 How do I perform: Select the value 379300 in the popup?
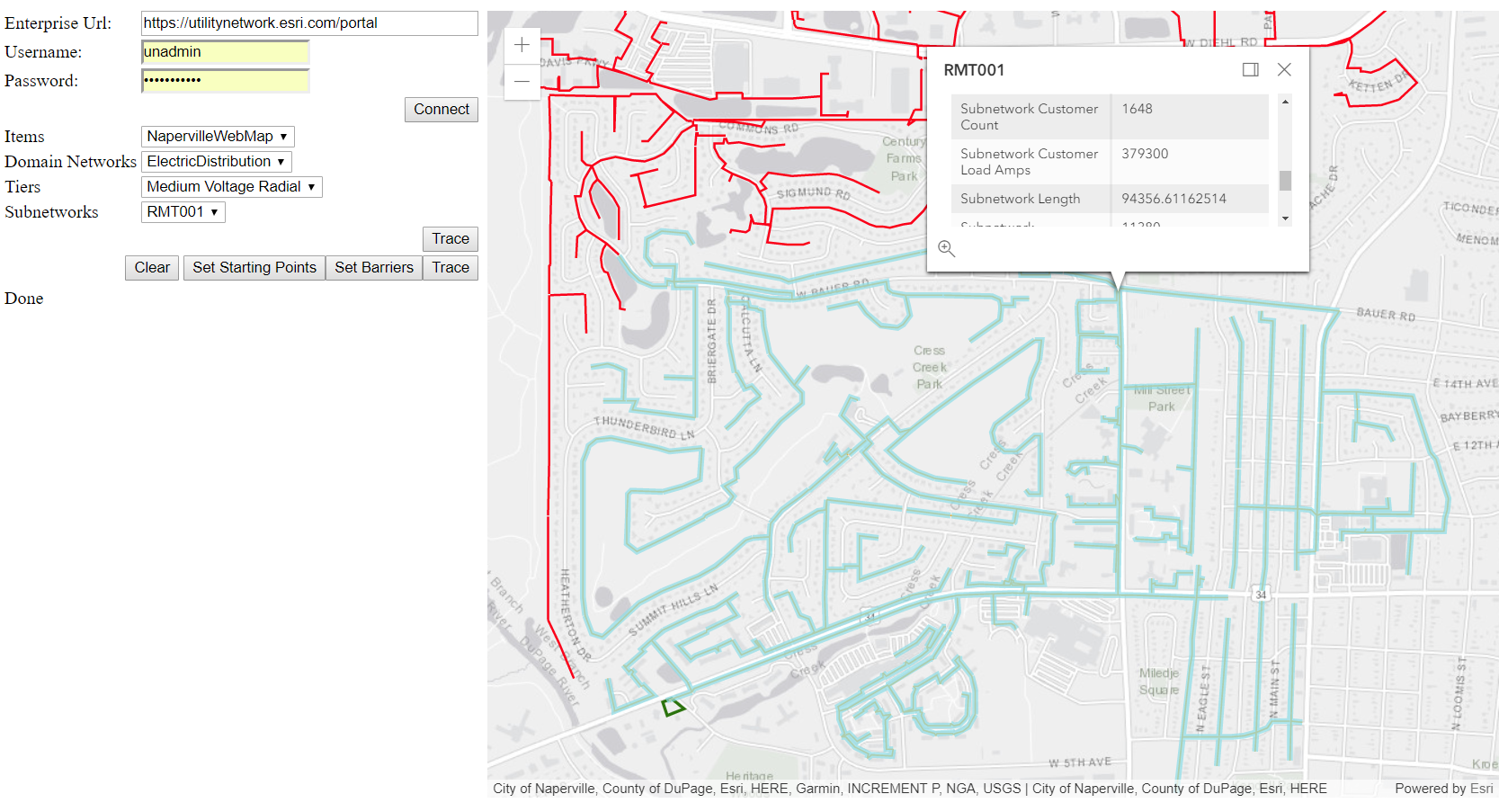point(1145,154)
